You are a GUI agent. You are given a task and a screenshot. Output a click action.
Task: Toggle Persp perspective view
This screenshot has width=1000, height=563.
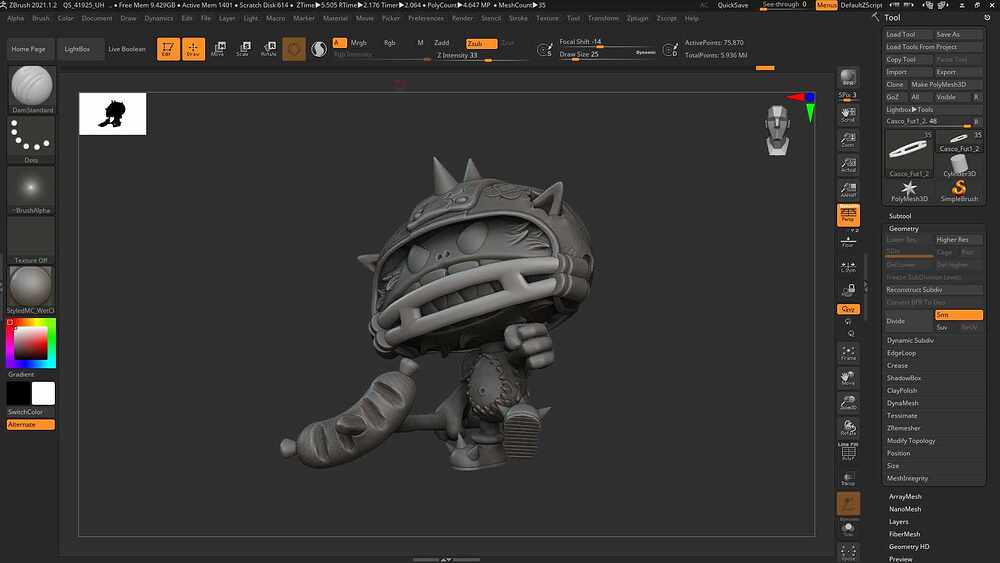coord(848,216)
